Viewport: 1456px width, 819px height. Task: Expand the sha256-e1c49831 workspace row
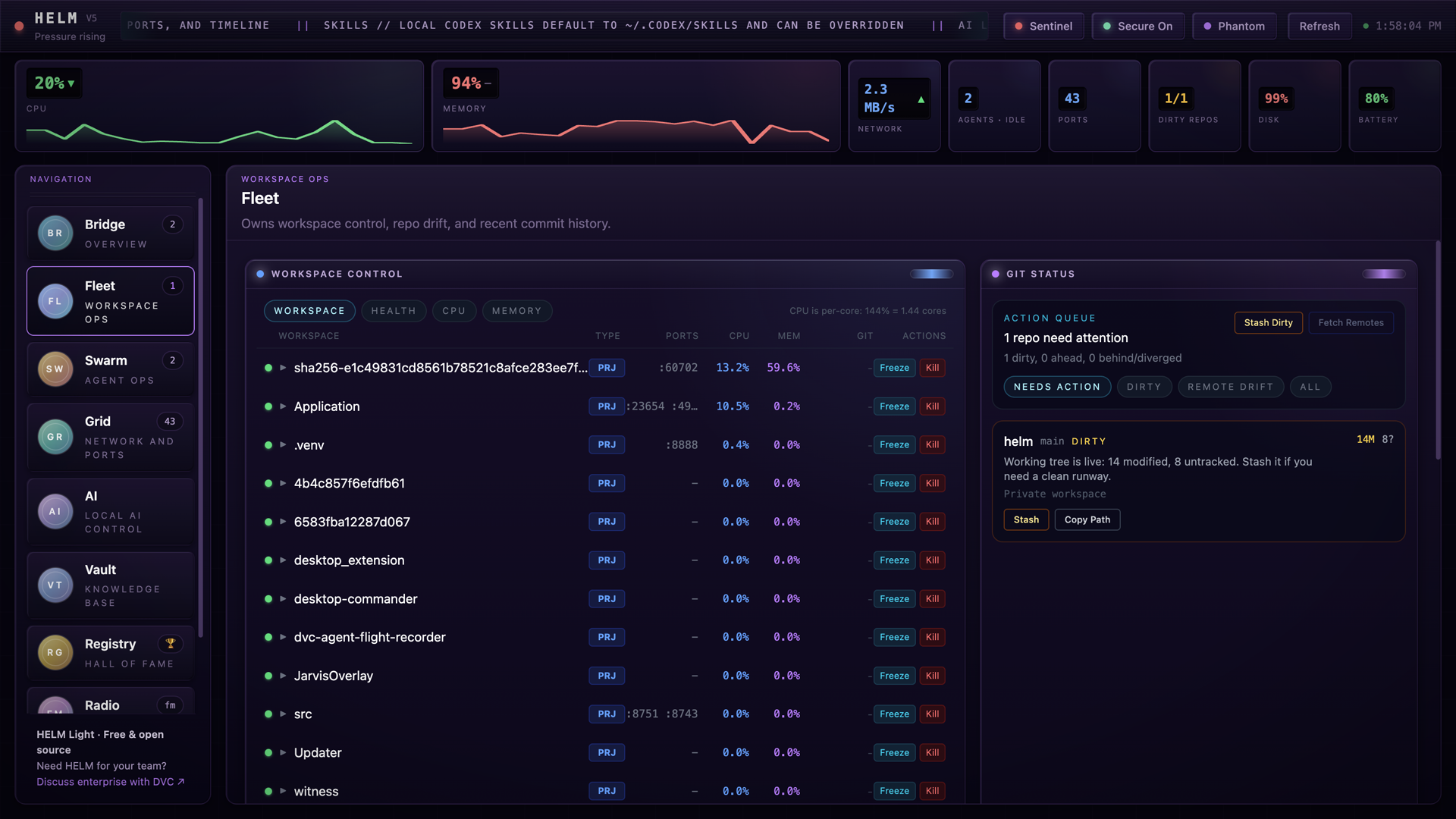point(283,368)
